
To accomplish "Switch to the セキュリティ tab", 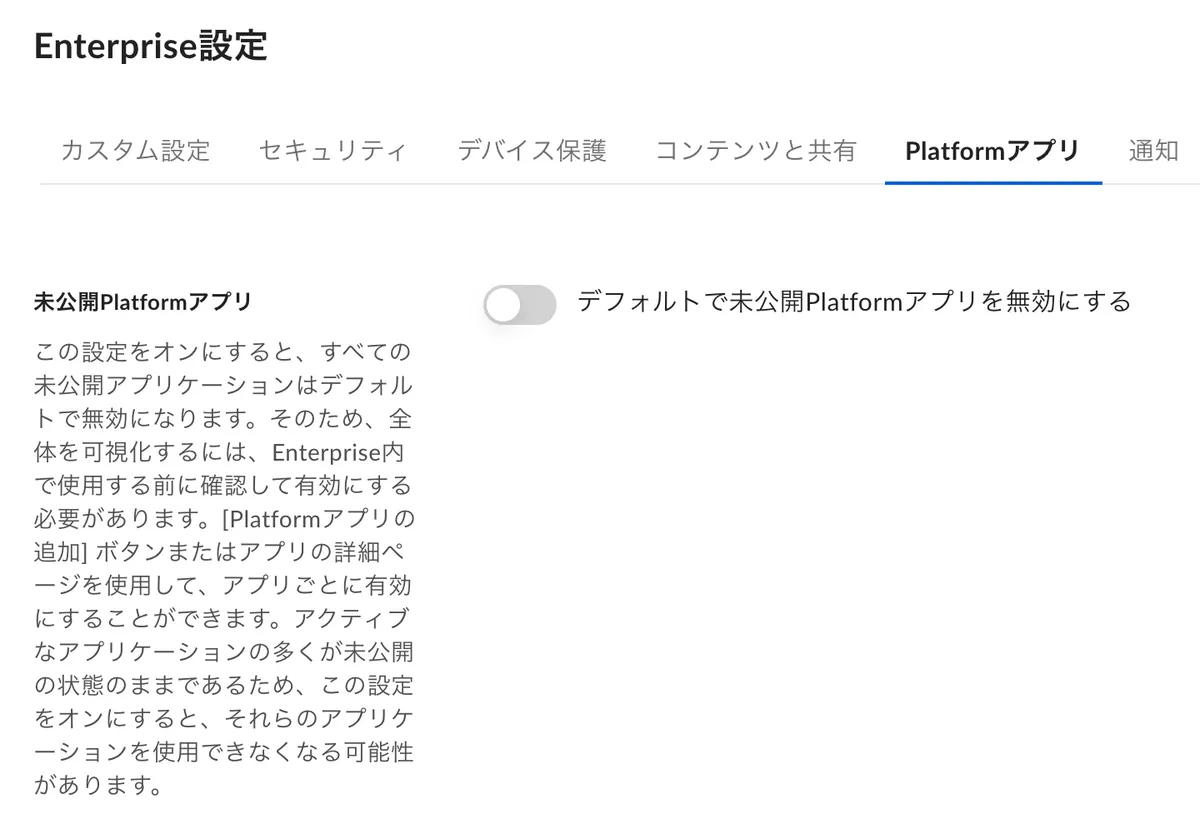I will 333,151.
